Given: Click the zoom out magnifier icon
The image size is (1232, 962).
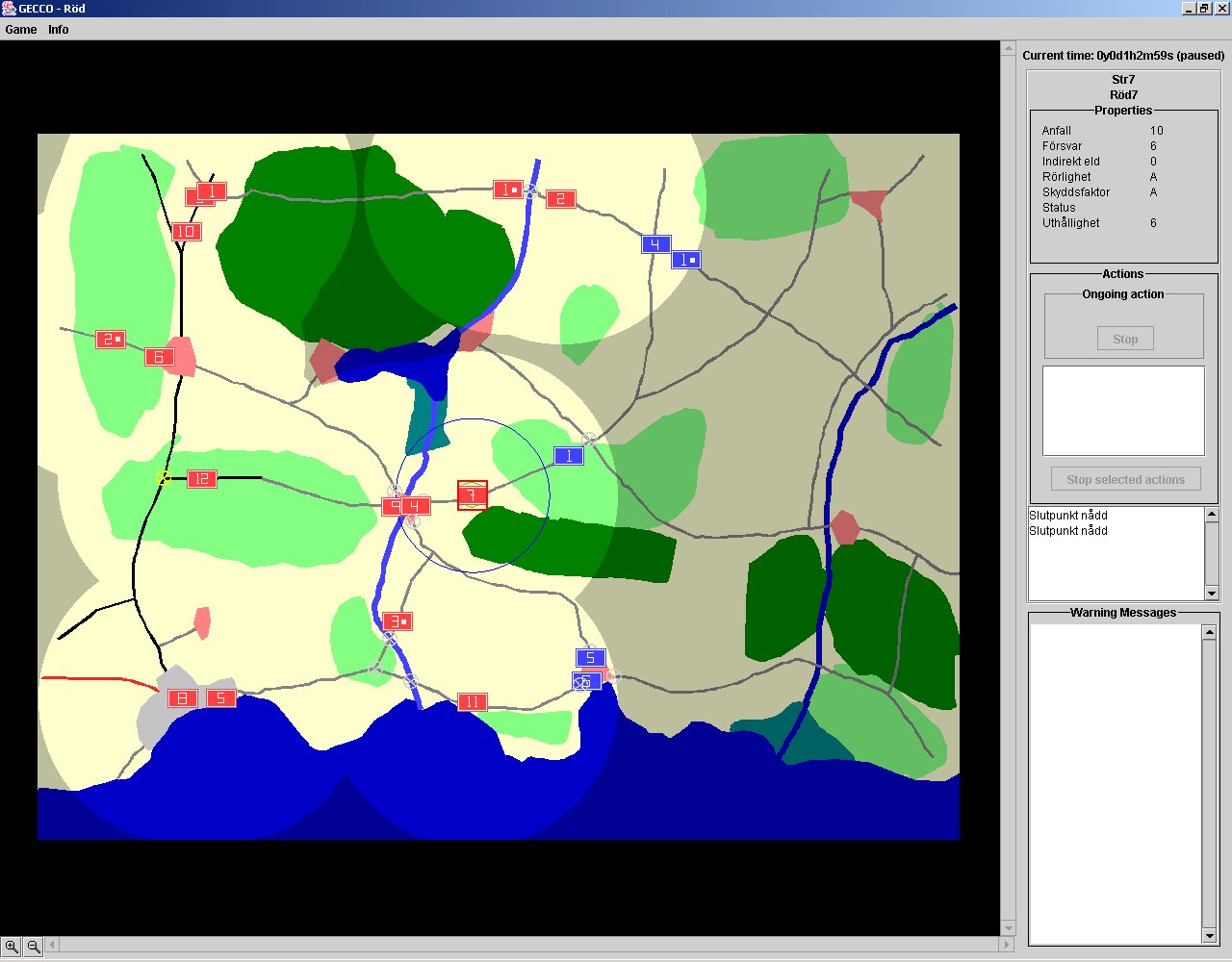Looking at the screenshot, I should coord(34,947).
